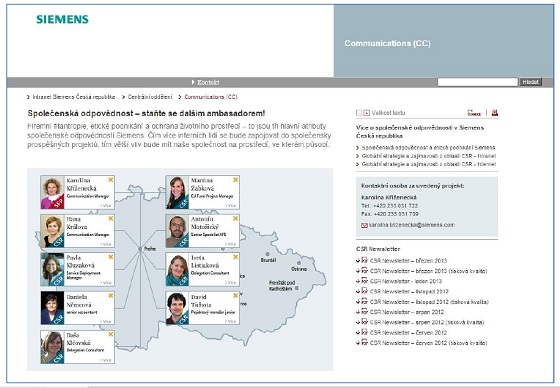This screenshot has width=560, height=388.
Task: Open Společenská odpovědnost a etické podnikání link
Action: (428, 148)
